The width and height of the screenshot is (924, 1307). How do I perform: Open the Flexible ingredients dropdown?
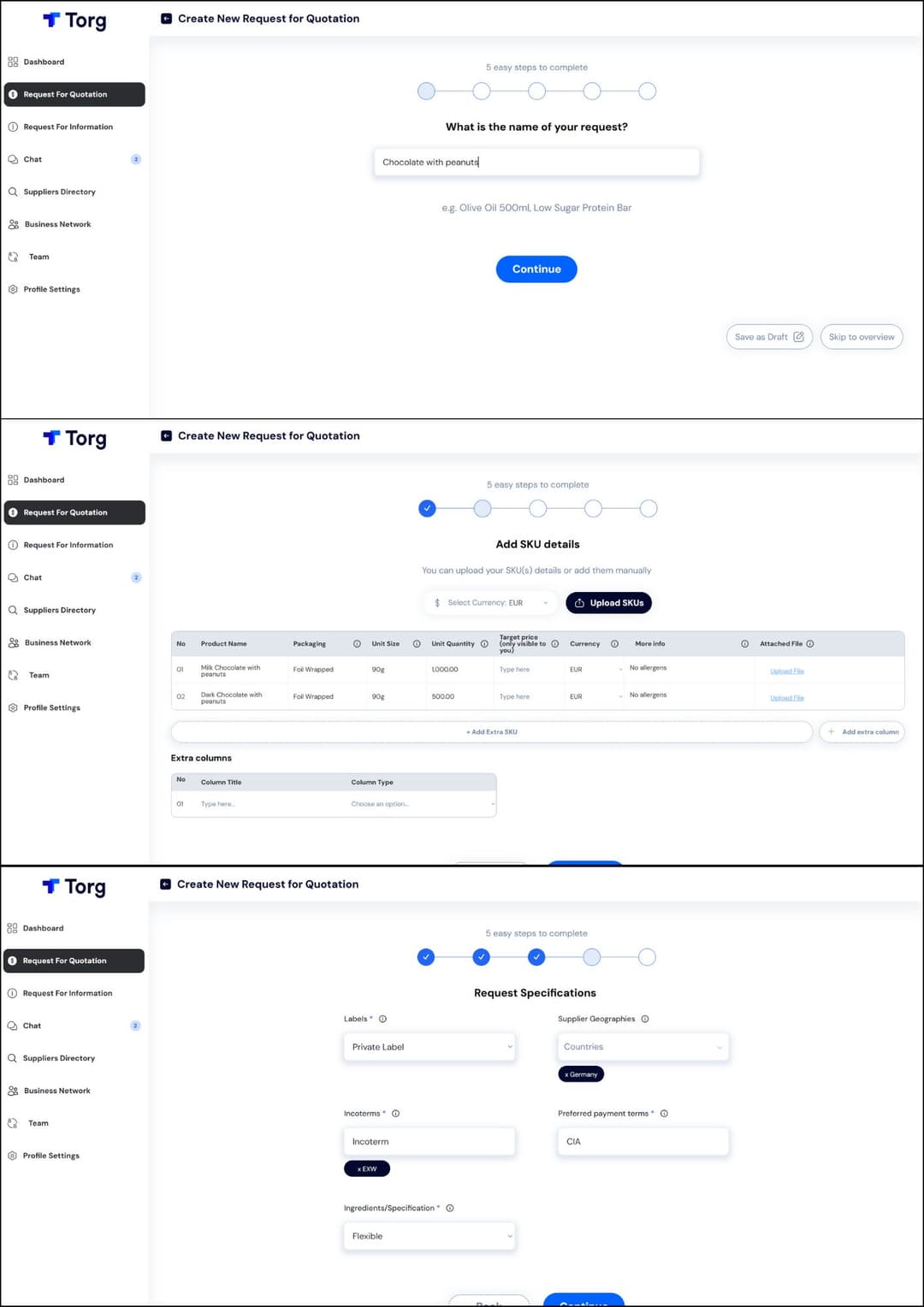point(429,1236)
